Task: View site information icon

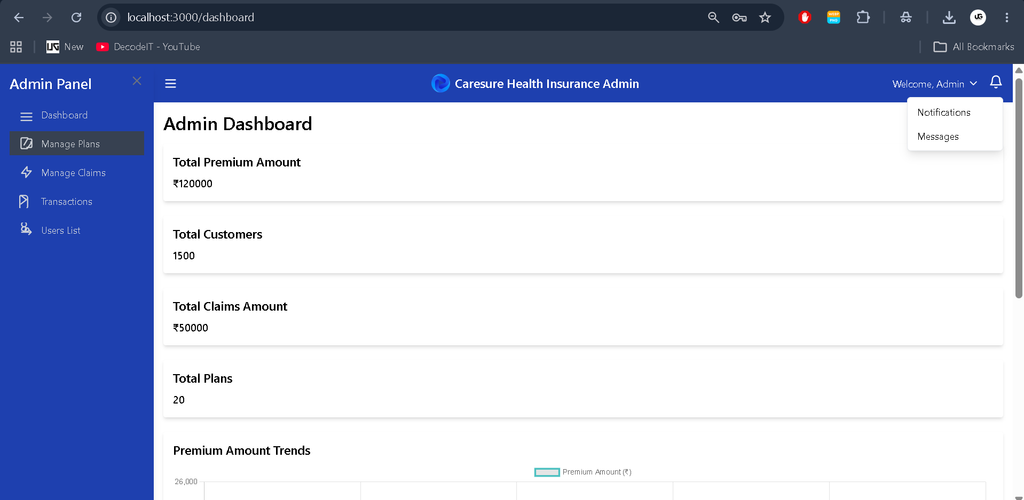Action: click(x=111, y=18)
